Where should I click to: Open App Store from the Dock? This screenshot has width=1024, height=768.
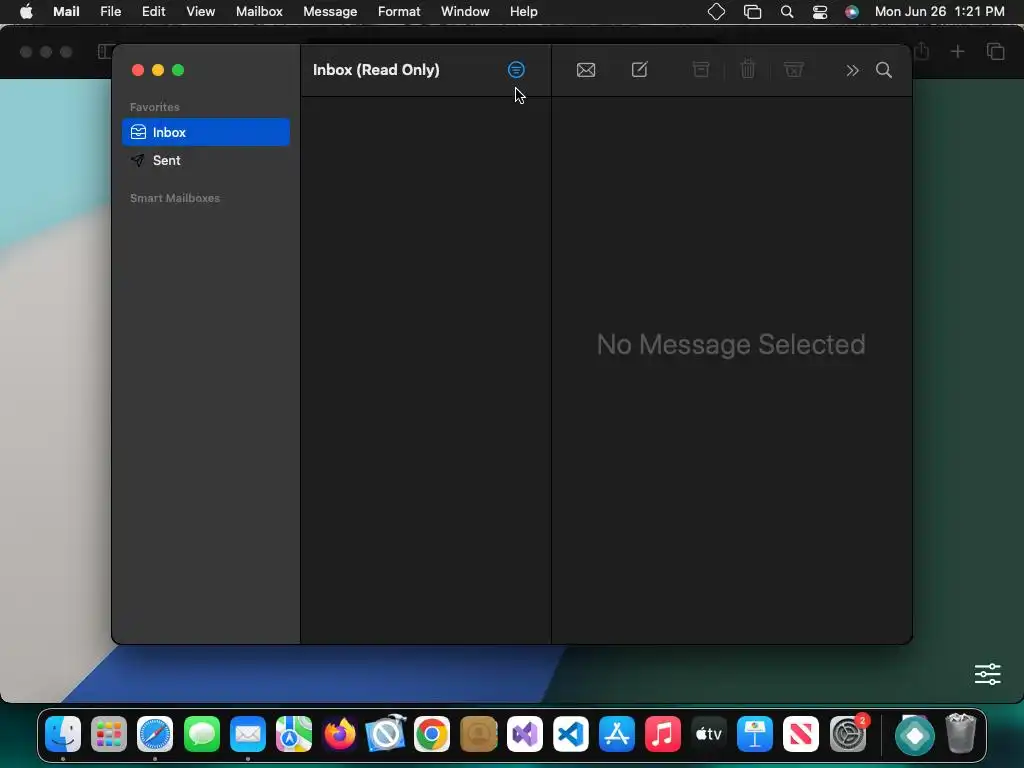[616, 734]
